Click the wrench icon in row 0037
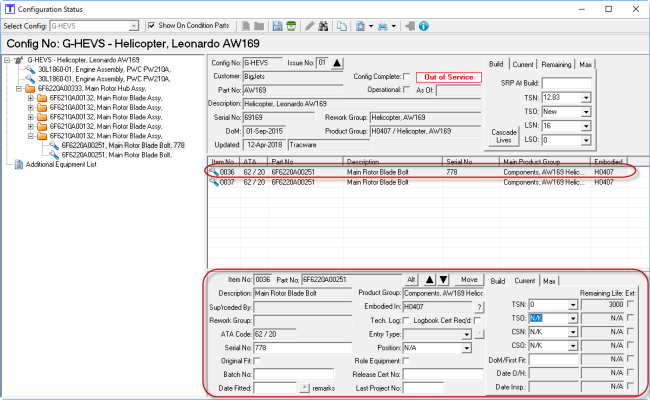This screenshot has width=650, height=400. coord(214,182)
